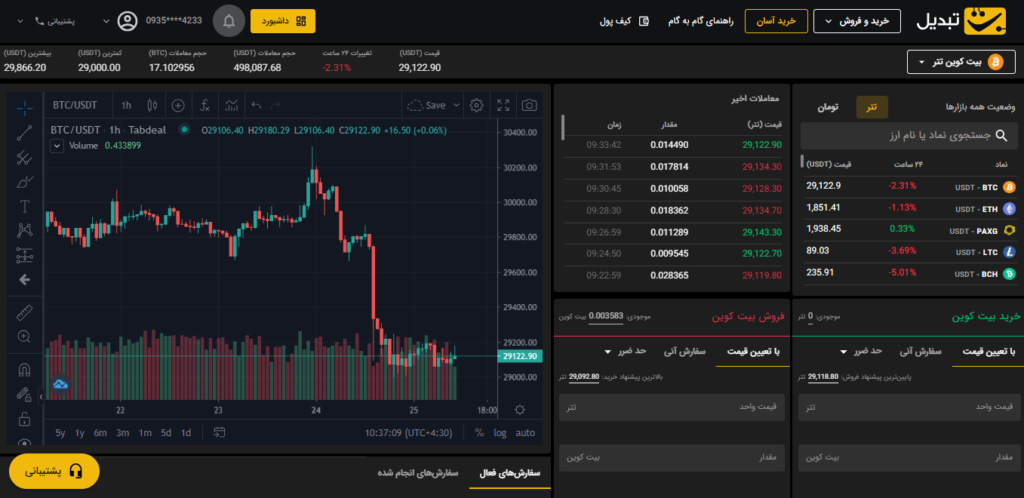Choose the brush drawing tool
The height and width of the screenshot is (498, 1024).
tap(25, 182)
